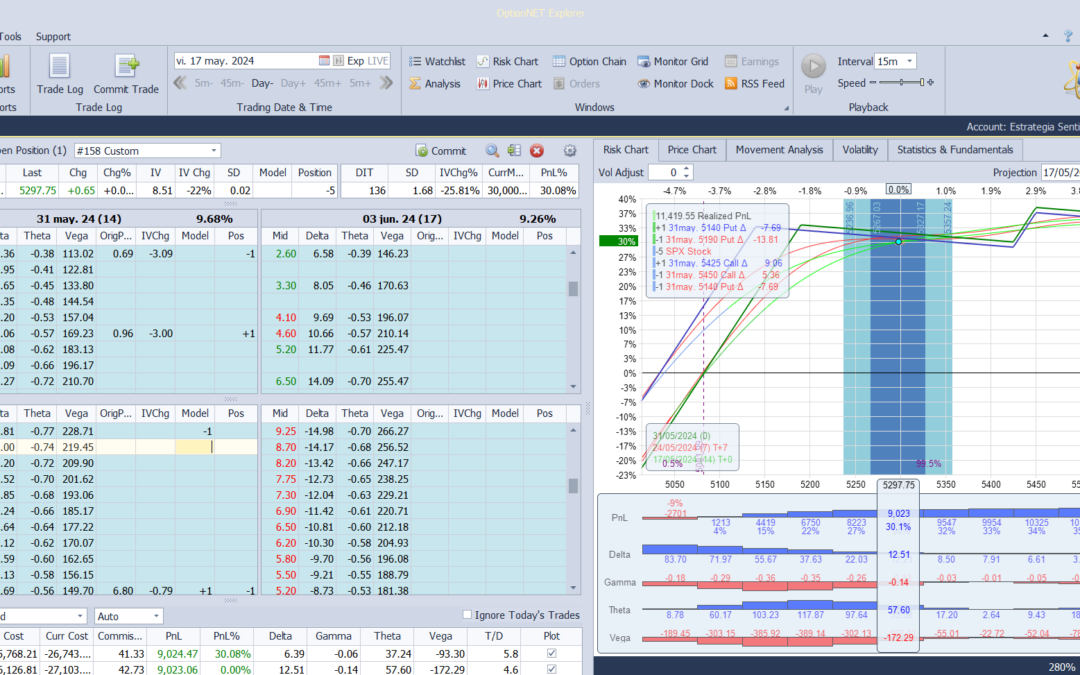Screen dimensions: 1080x675
Task: Enable Ignore Today's Trades checkbox
Action: [x=468, y=615]
